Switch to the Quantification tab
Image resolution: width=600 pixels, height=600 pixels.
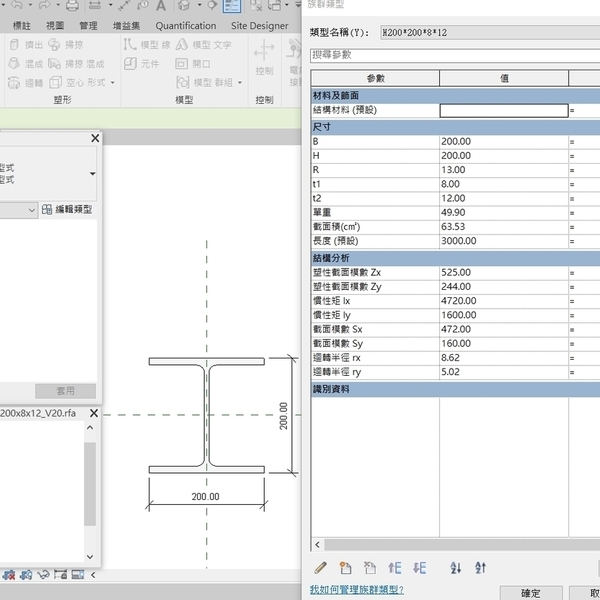click(x=185, y=26)
